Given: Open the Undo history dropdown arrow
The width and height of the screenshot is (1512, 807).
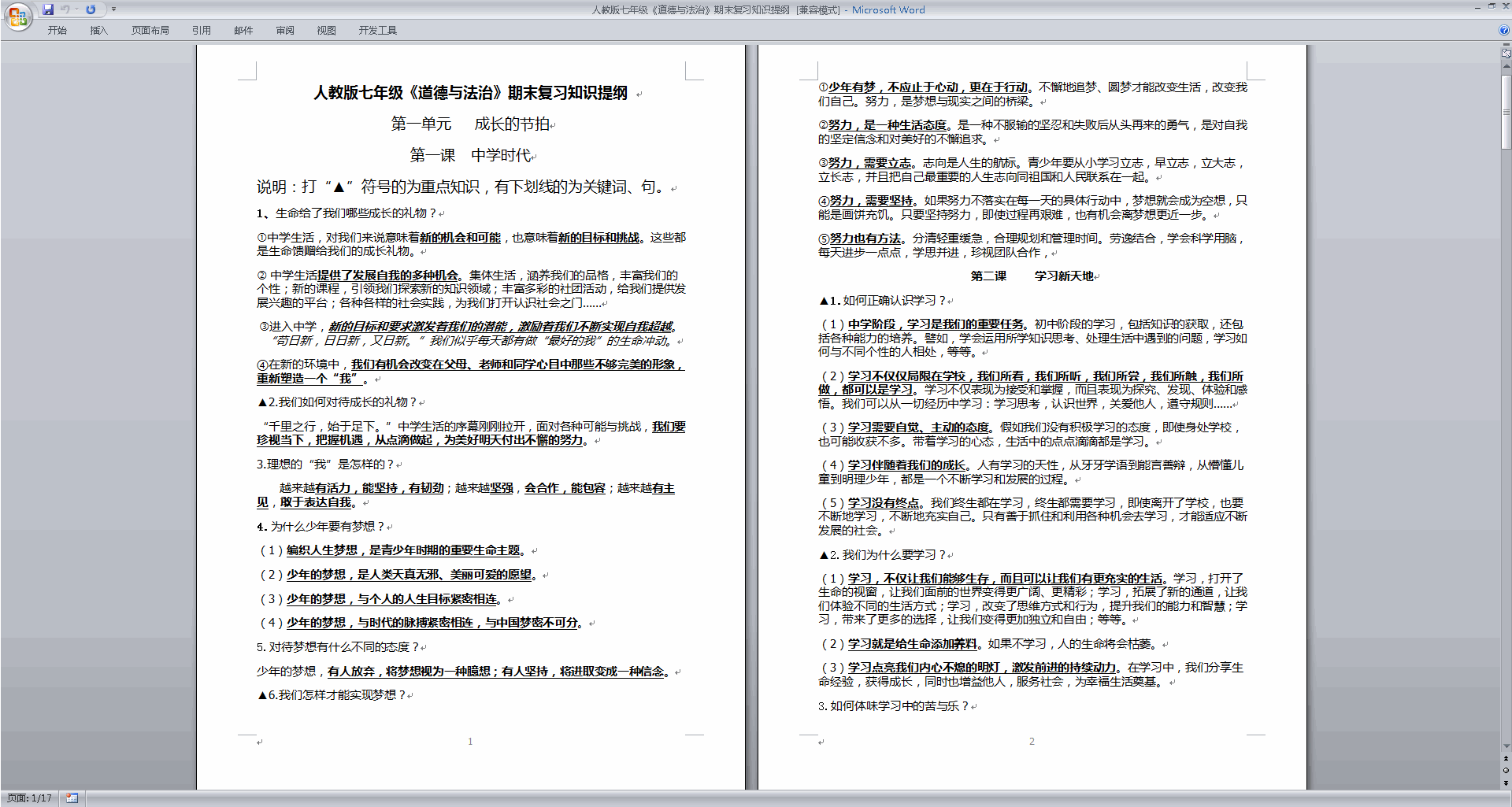Looking at the screenshot, I should pos(76,9).
